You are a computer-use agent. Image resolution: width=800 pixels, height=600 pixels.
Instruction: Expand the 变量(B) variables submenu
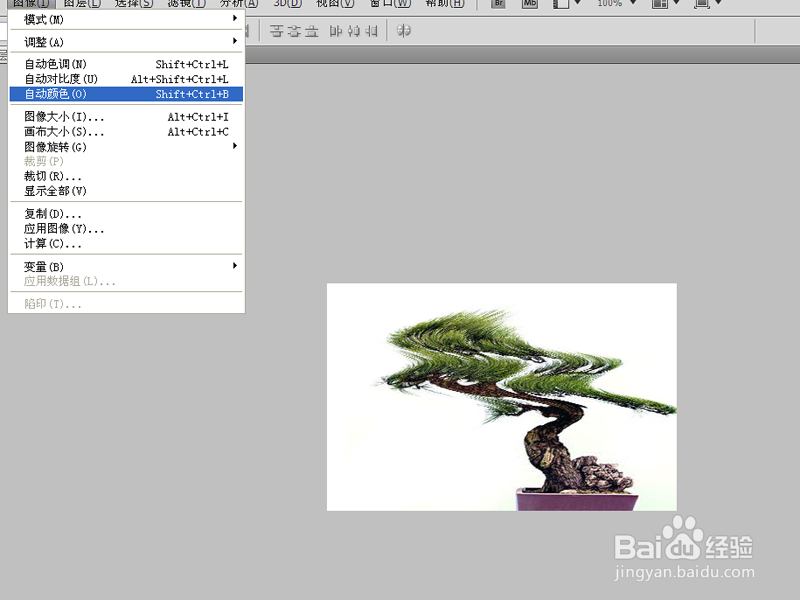click(x=126, y=266)
